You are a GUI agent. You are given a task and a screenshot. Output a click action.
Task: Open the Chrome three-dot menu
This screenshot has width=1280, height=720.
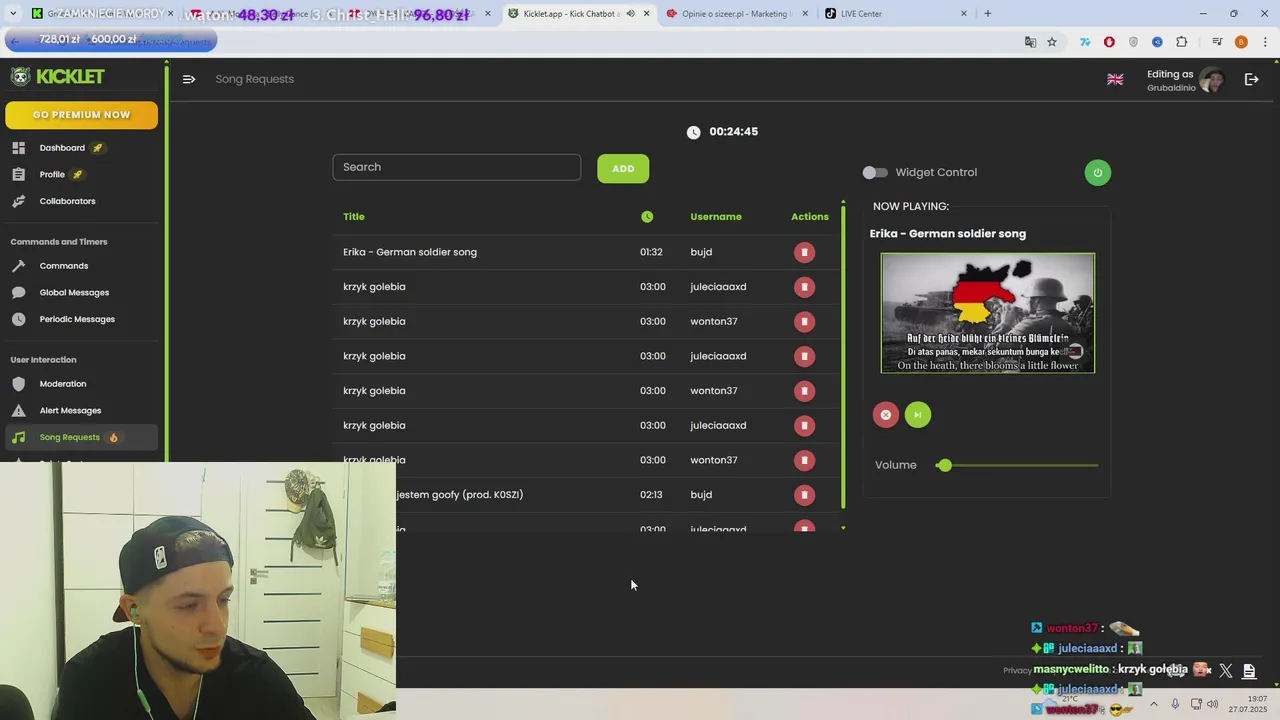click(x=1263, y=42)
